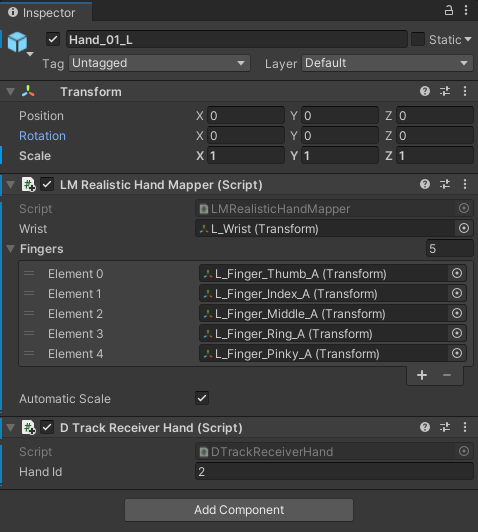Click object picker for L_Finger_Pinky_A
The height and width of the screenshot is (532, 478).
tap(457, 354)
